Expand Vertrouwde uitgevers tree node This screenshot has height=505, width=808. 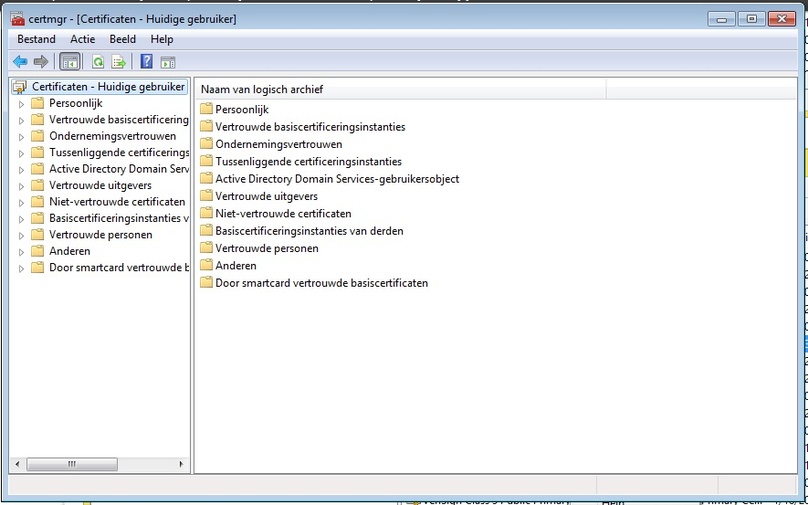click(x=21, y=186)
